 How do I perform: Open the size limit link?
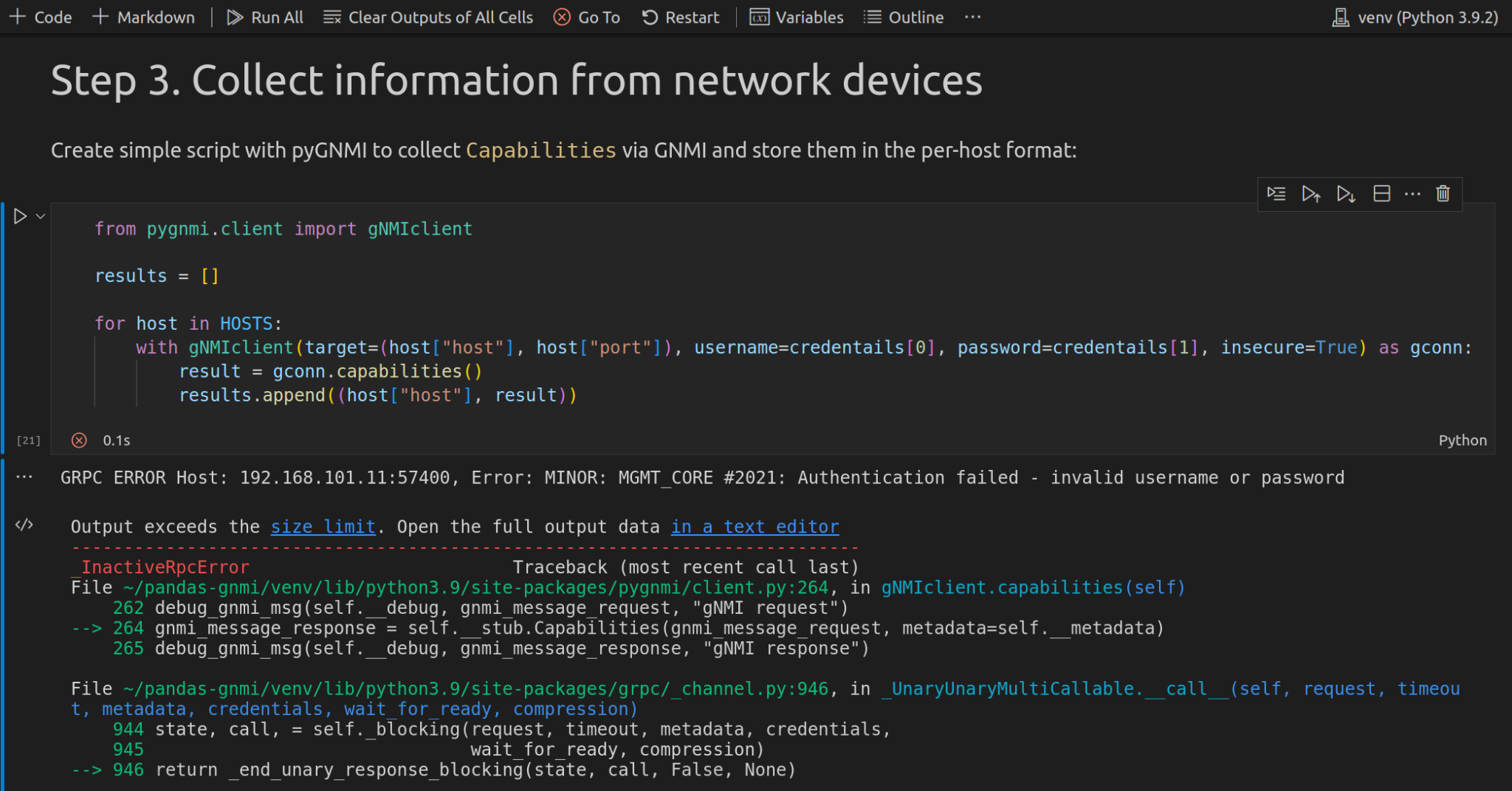323,526
